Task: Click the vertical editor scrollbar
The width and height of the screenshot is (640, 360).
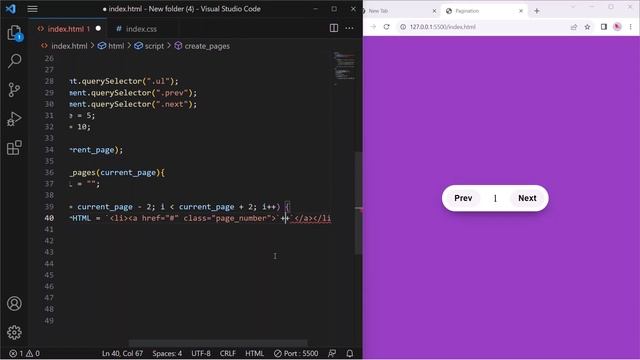Action: [x=358, y=202]
